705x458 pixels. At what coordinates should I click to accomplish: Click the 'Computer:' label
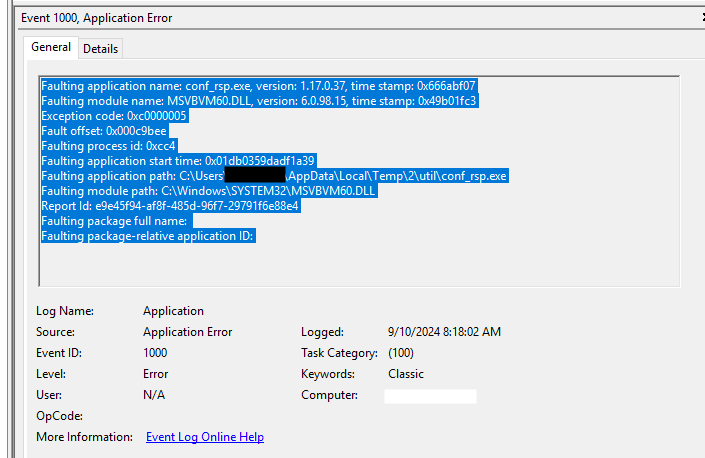(330, 395)
